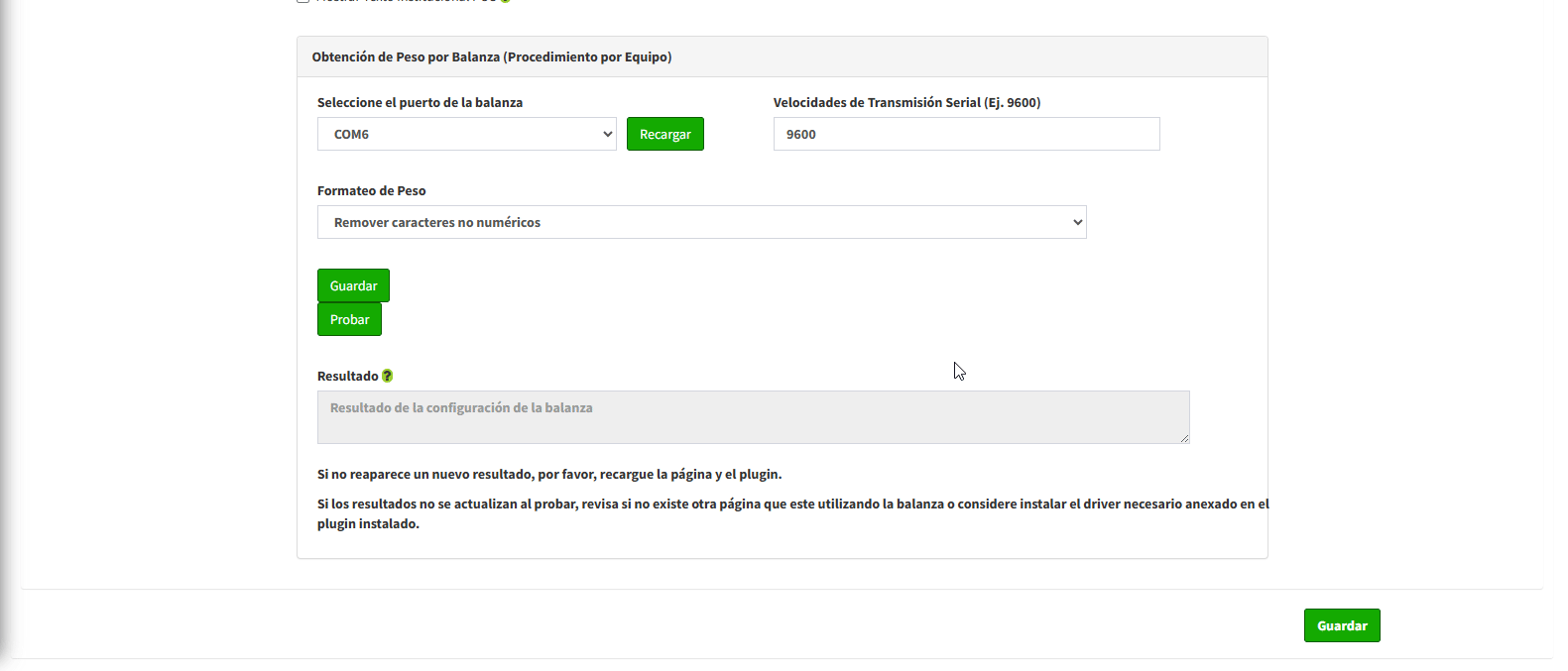The image size is (1568, 671).
Task: Click the Resultado label text
Action: point(347,376)
